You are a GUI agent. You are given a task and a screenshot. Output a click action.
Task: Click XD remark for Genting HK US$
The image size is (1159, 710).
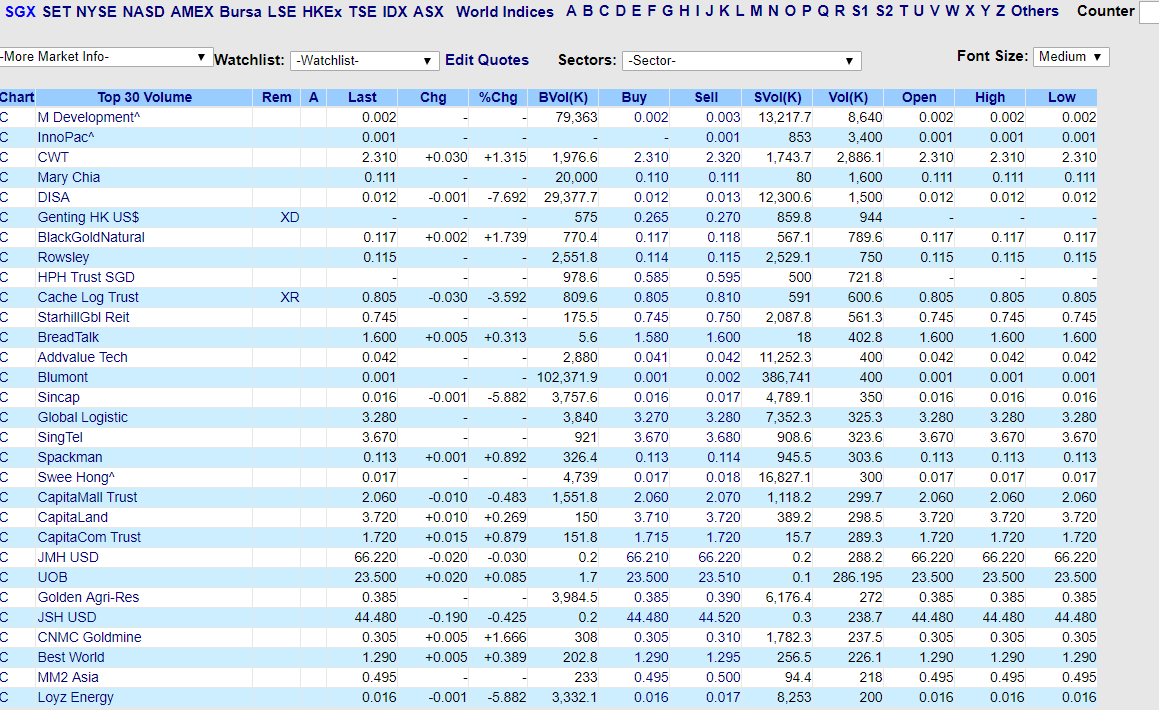coord(290,217)
